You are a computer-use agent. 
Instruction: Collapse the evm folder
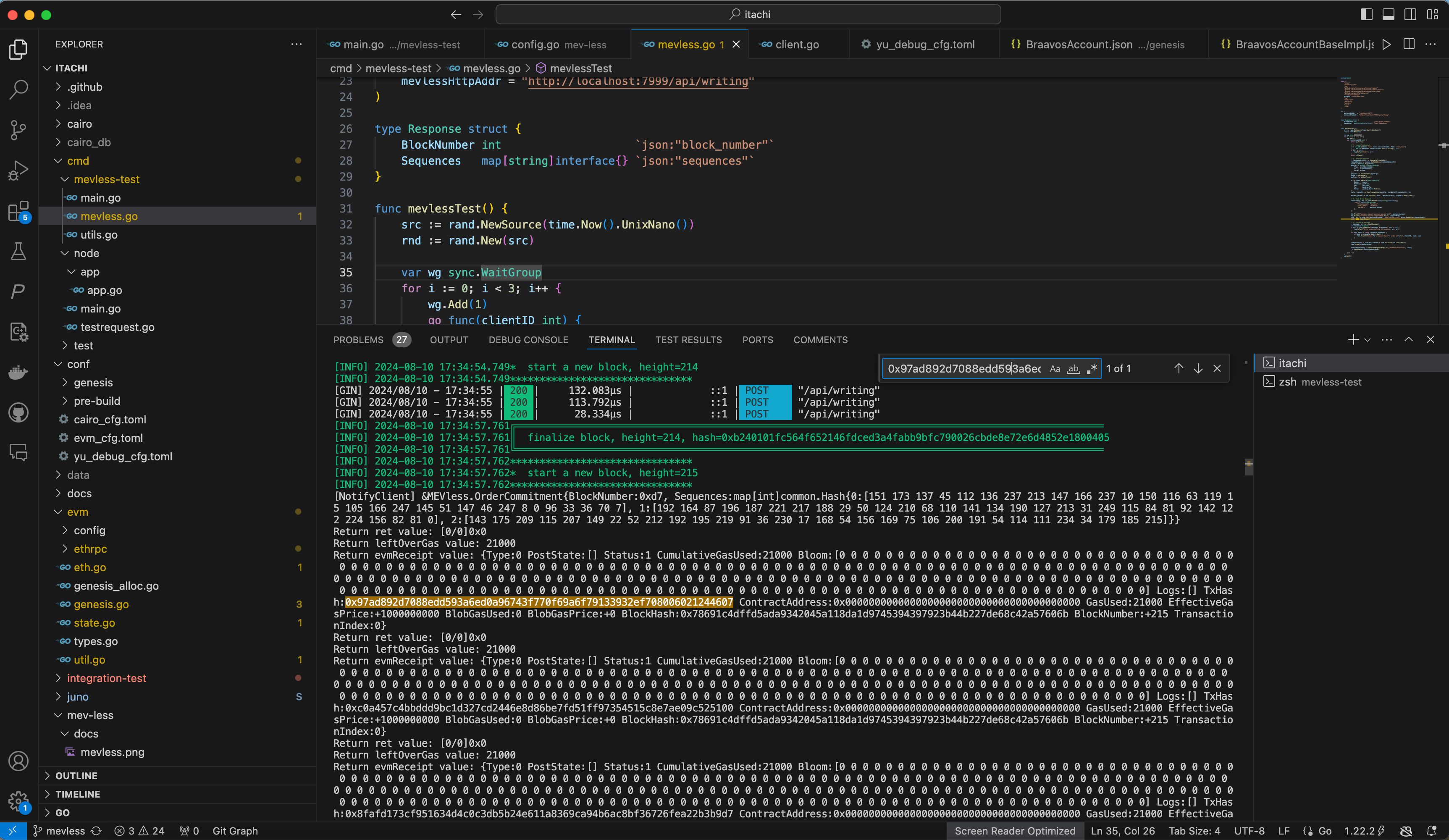click(x=177, y=512)
